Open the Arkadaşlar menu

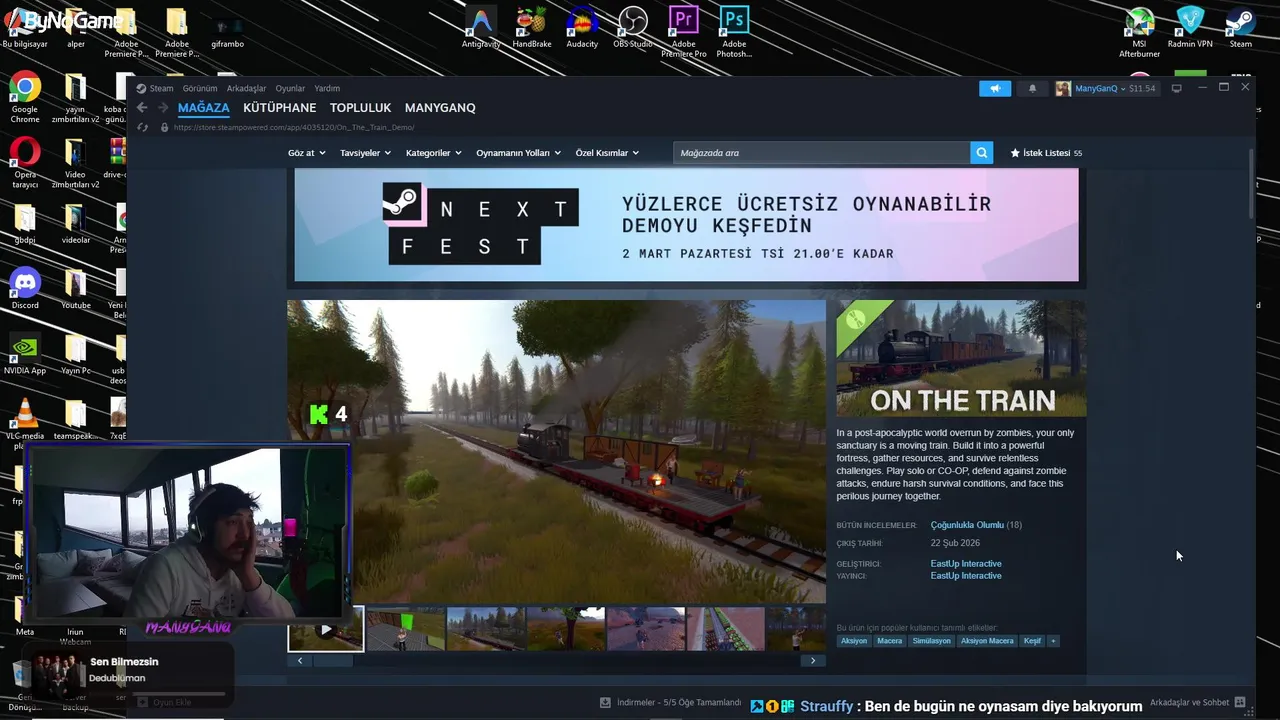coord(246,88)
